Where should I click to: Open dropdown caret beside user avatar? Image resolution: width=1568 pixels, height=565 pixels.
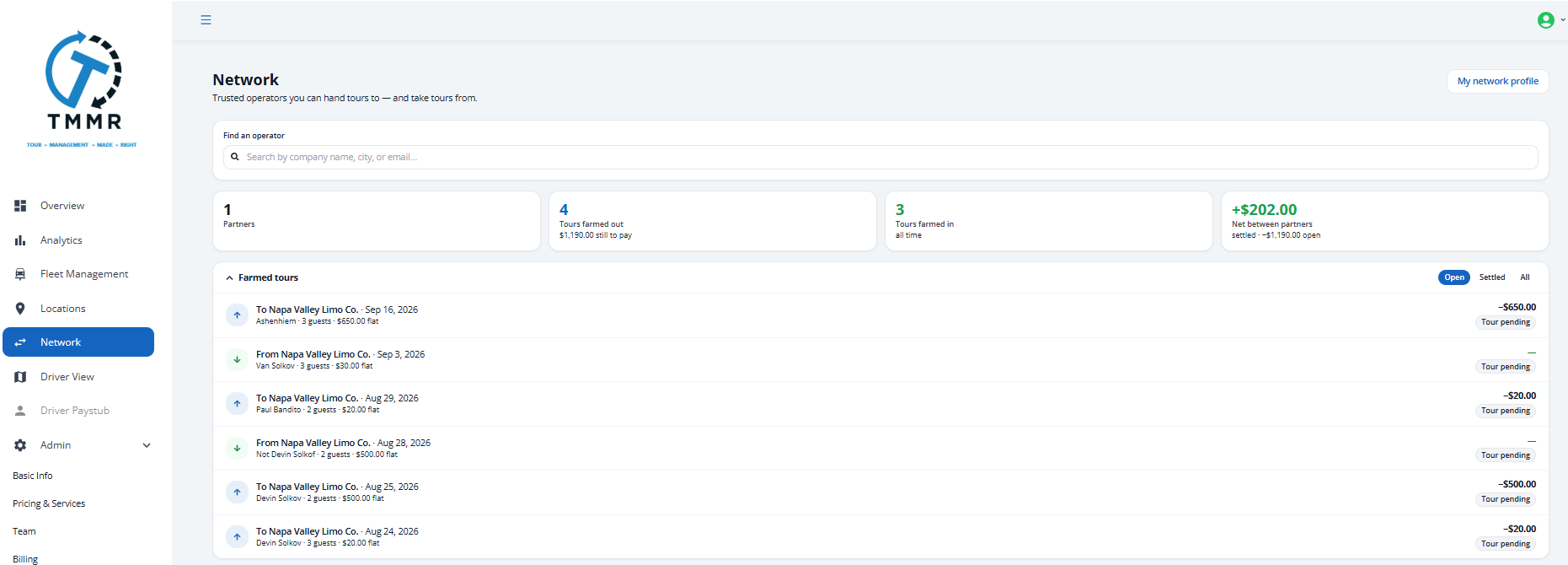pos(1562,20)
